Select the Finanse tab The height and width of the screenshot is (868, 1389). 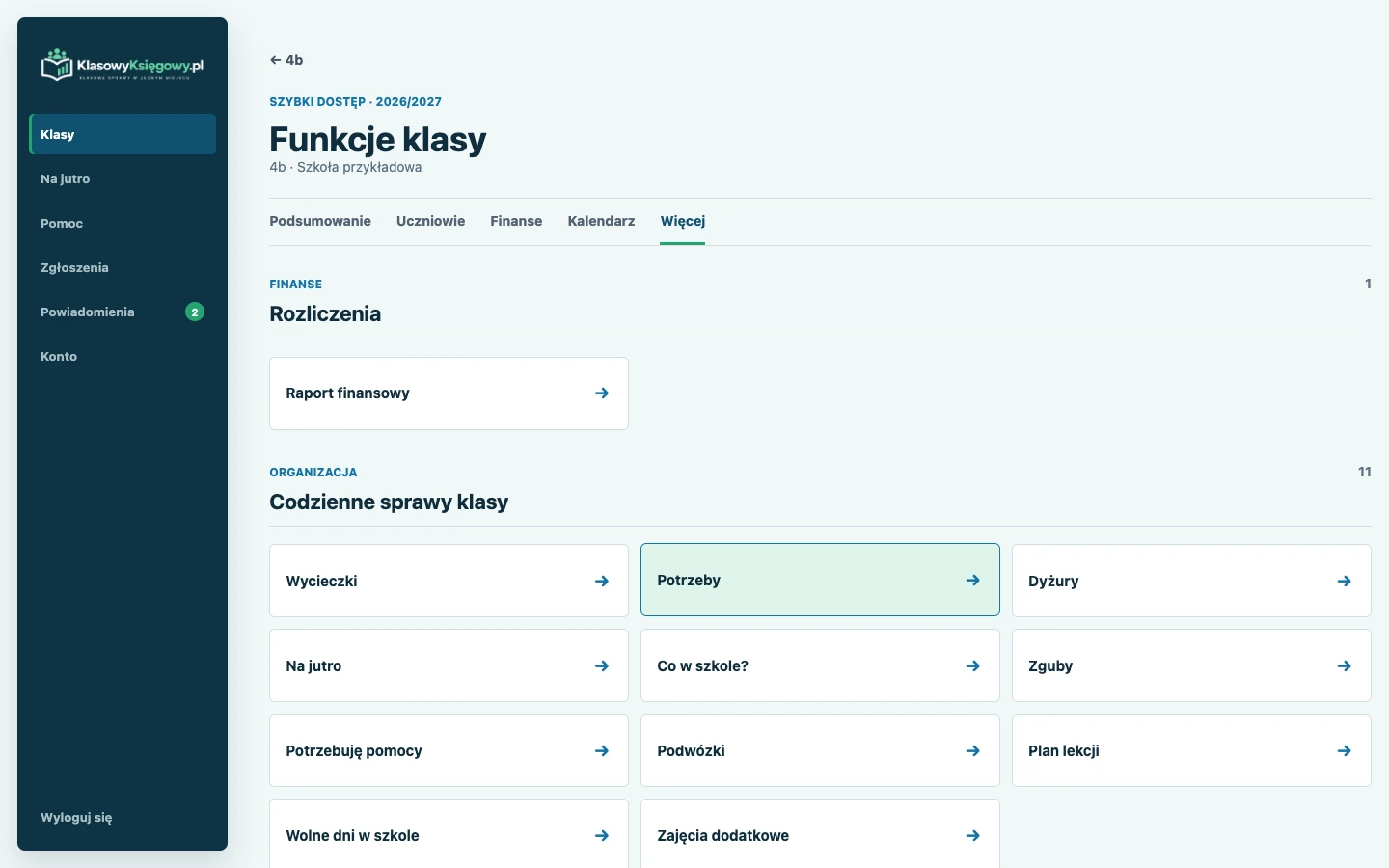516,221
